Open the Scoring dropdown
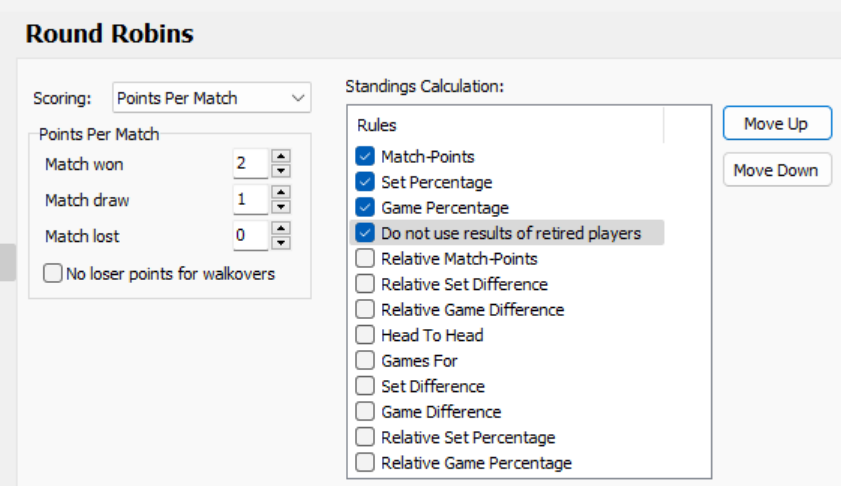The height and width of the screenshot is (486, 841). 212,98
